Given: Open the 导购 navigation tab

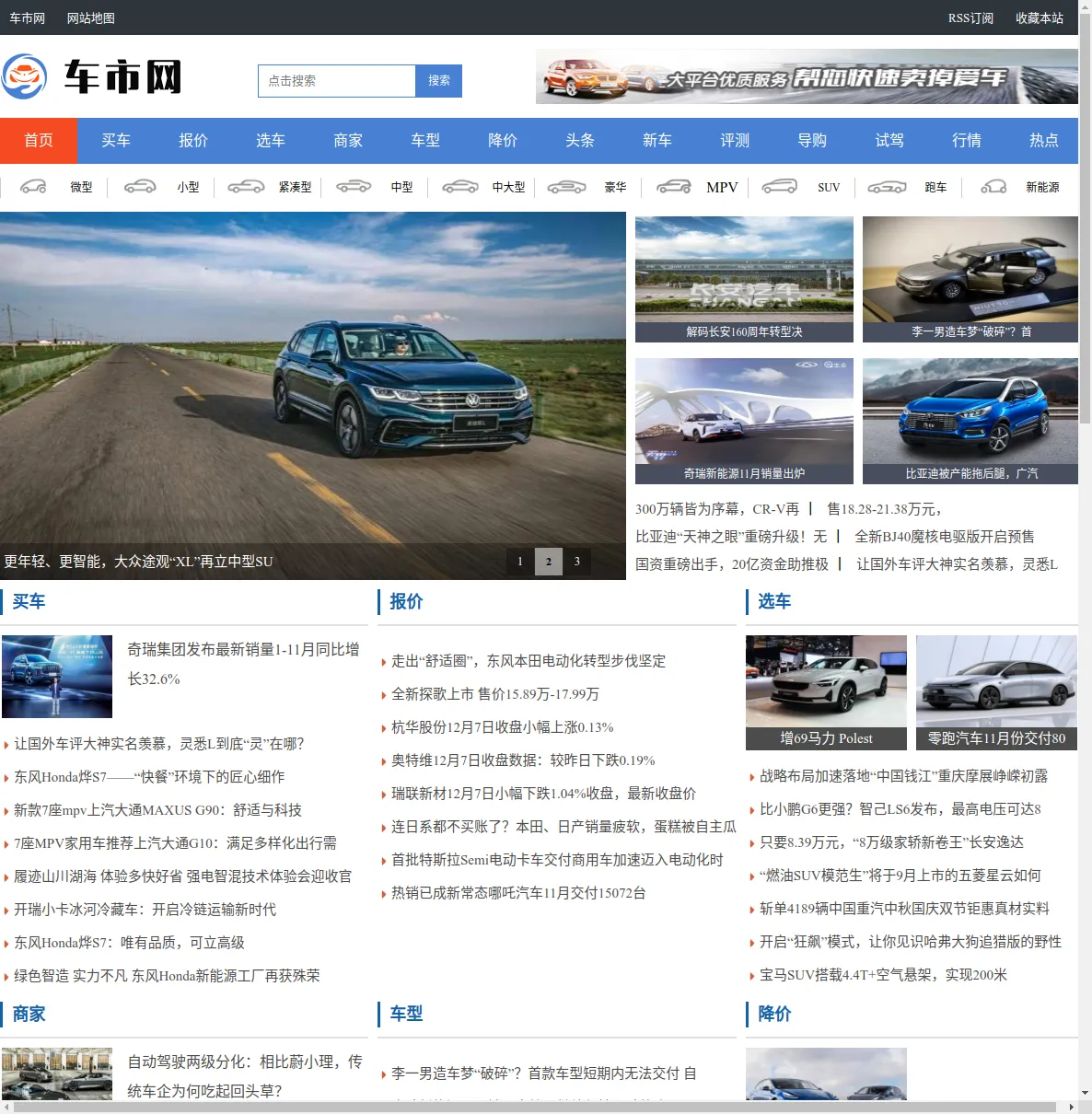Looking at the screenshot, I should tap(812, 141).
